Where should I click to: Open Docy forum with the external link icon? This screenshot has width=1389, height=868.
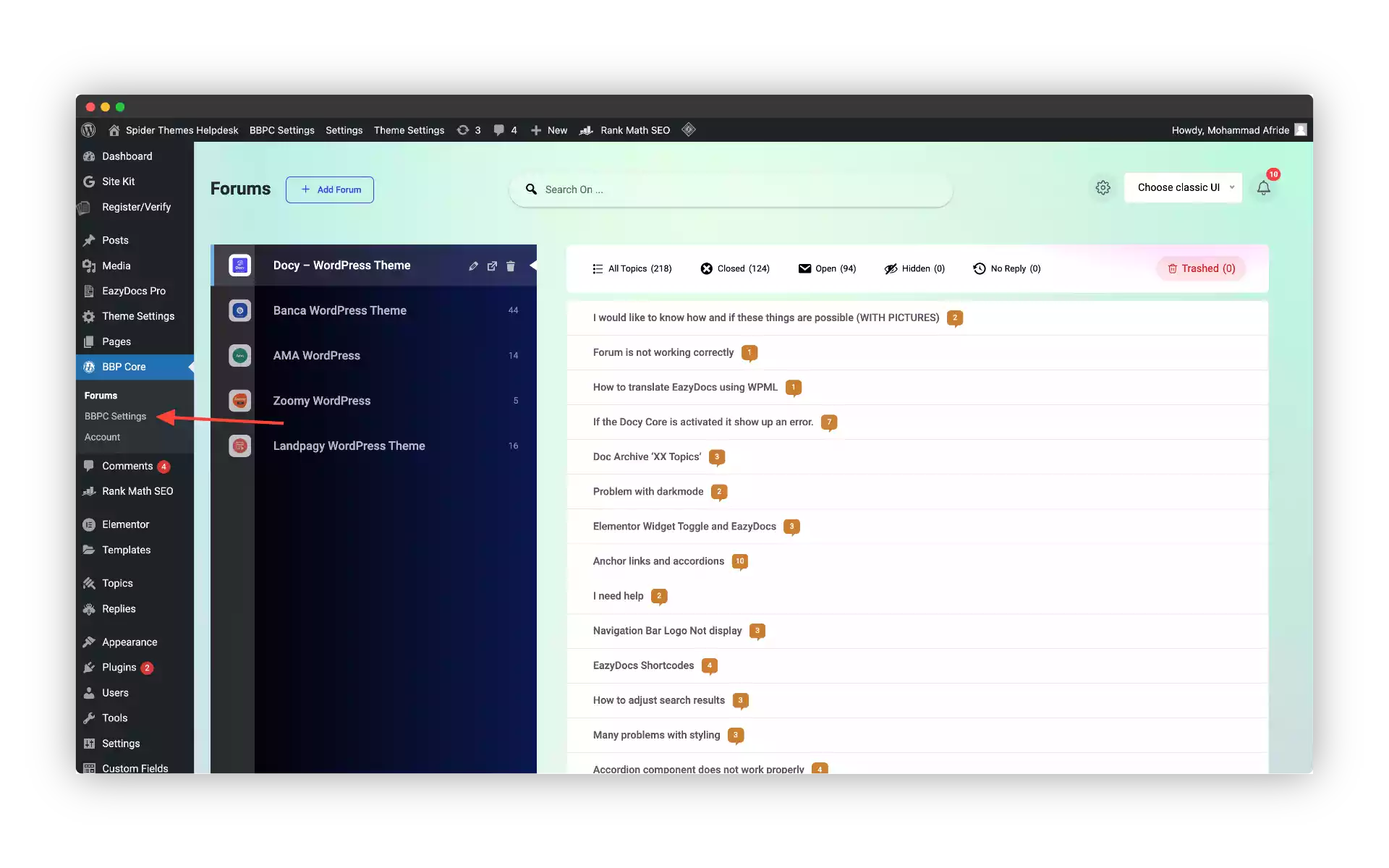[492, 265]
